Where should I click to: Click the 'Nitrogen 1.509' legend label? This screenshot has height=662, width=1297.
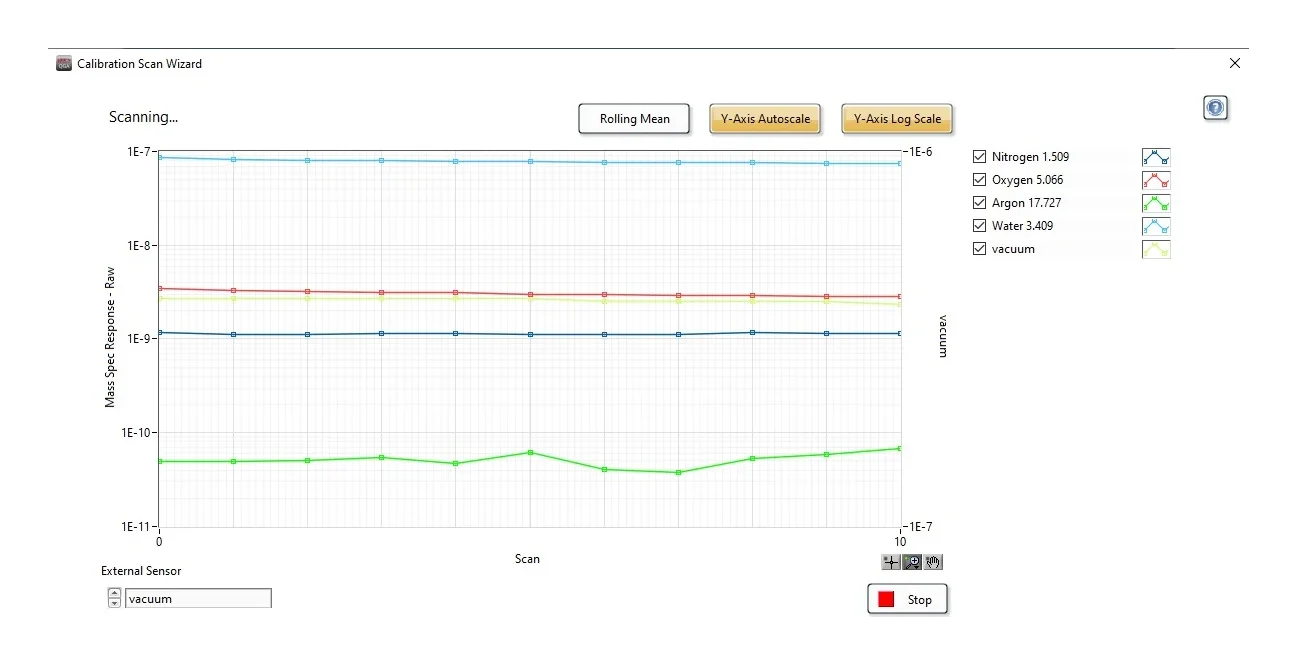coord(1030,157)
